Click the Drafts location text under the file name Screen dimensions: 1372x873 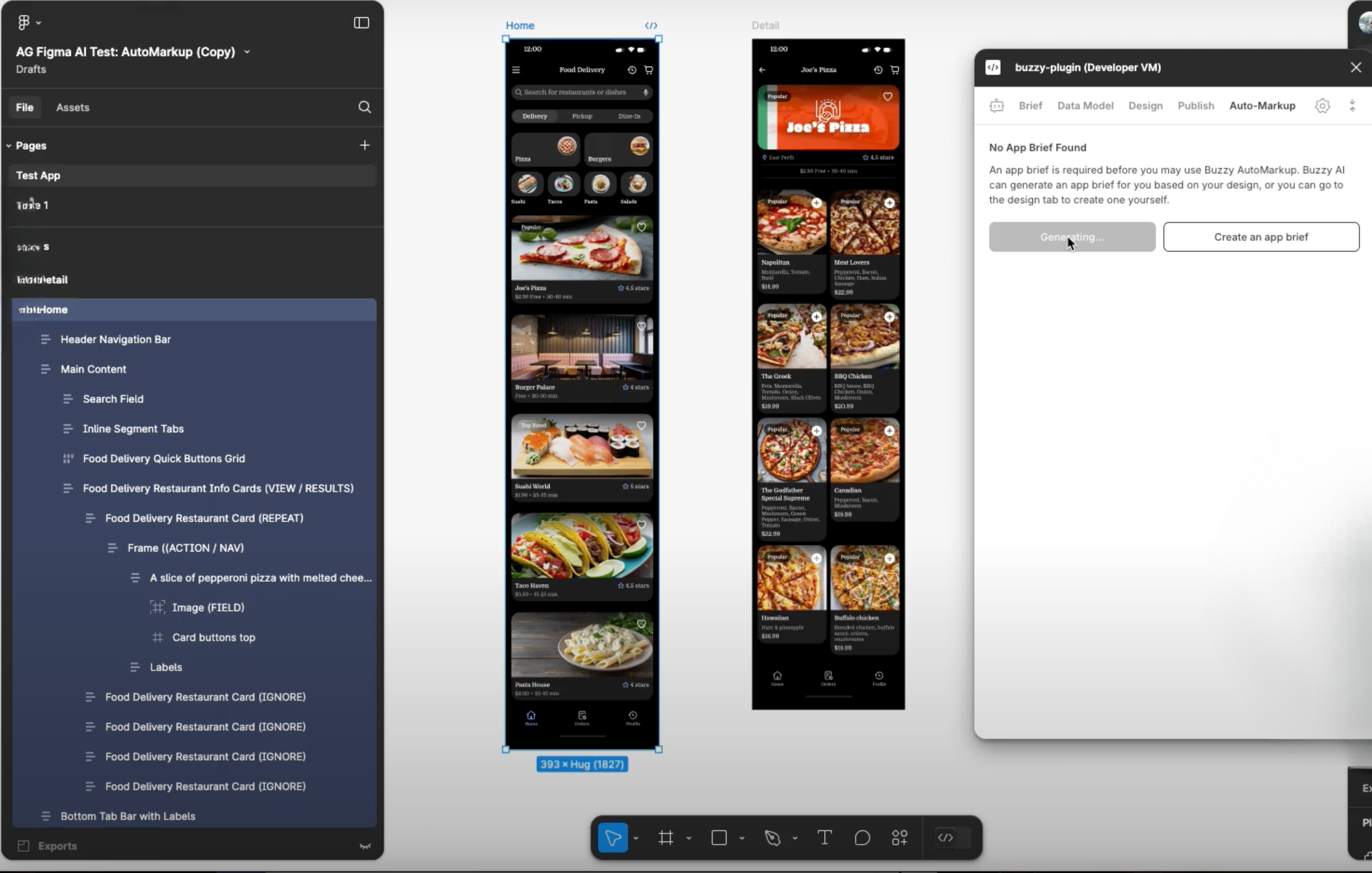pos(31,70)
